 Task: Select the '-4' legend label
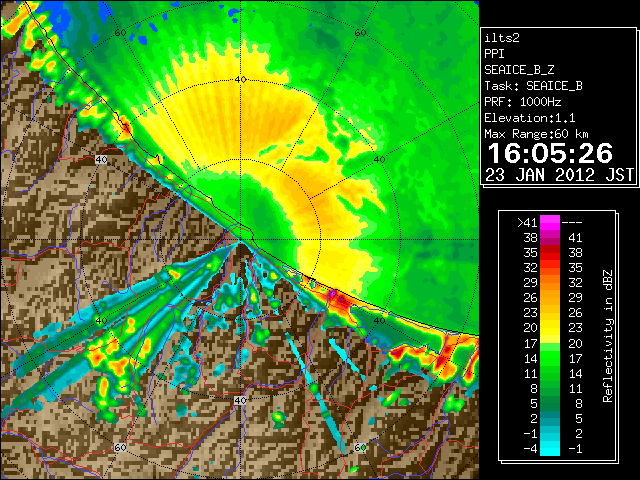[530, 448]
